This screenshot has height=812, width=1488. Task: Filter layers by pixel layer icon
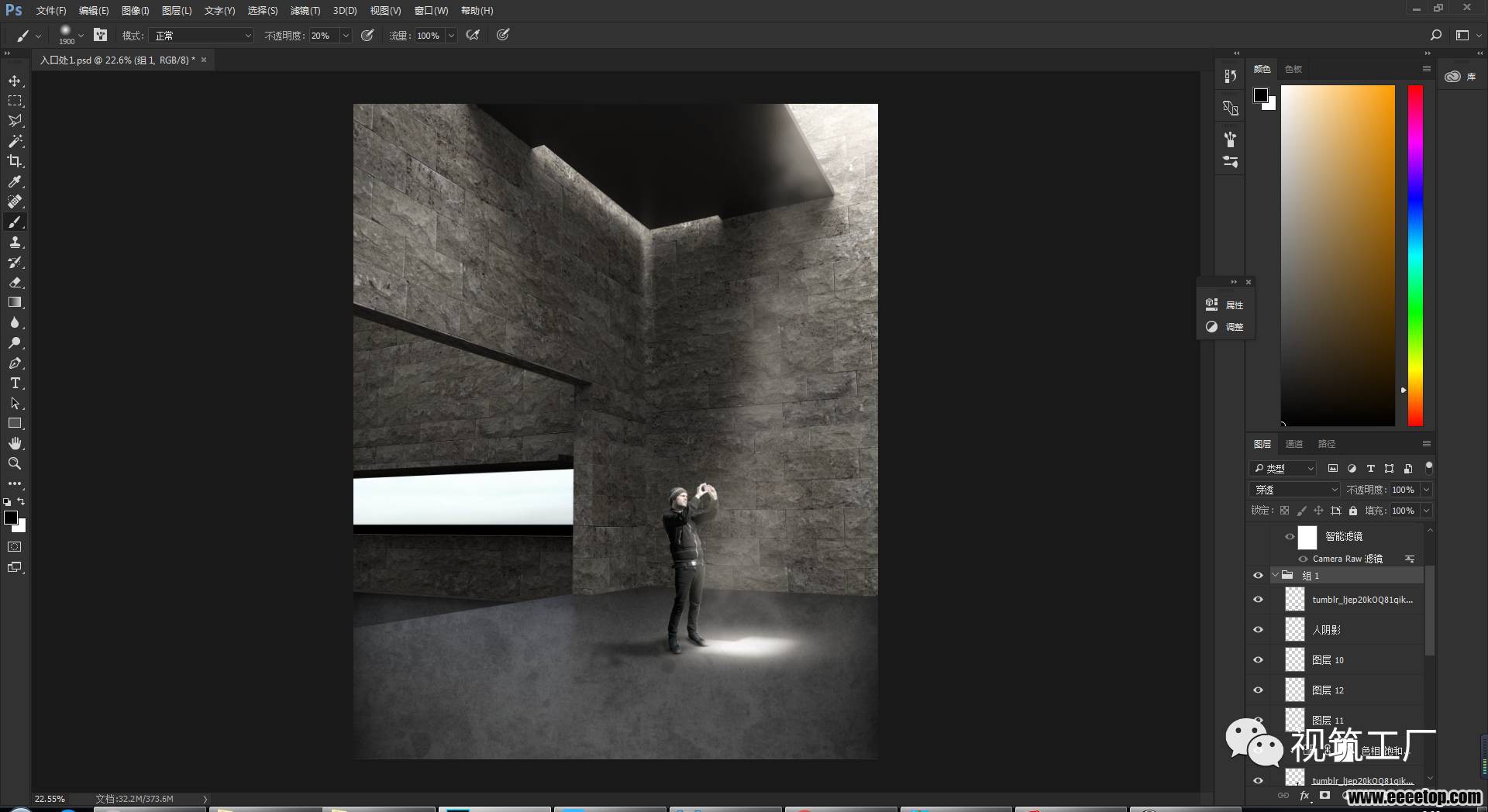tap(1333, 468)
